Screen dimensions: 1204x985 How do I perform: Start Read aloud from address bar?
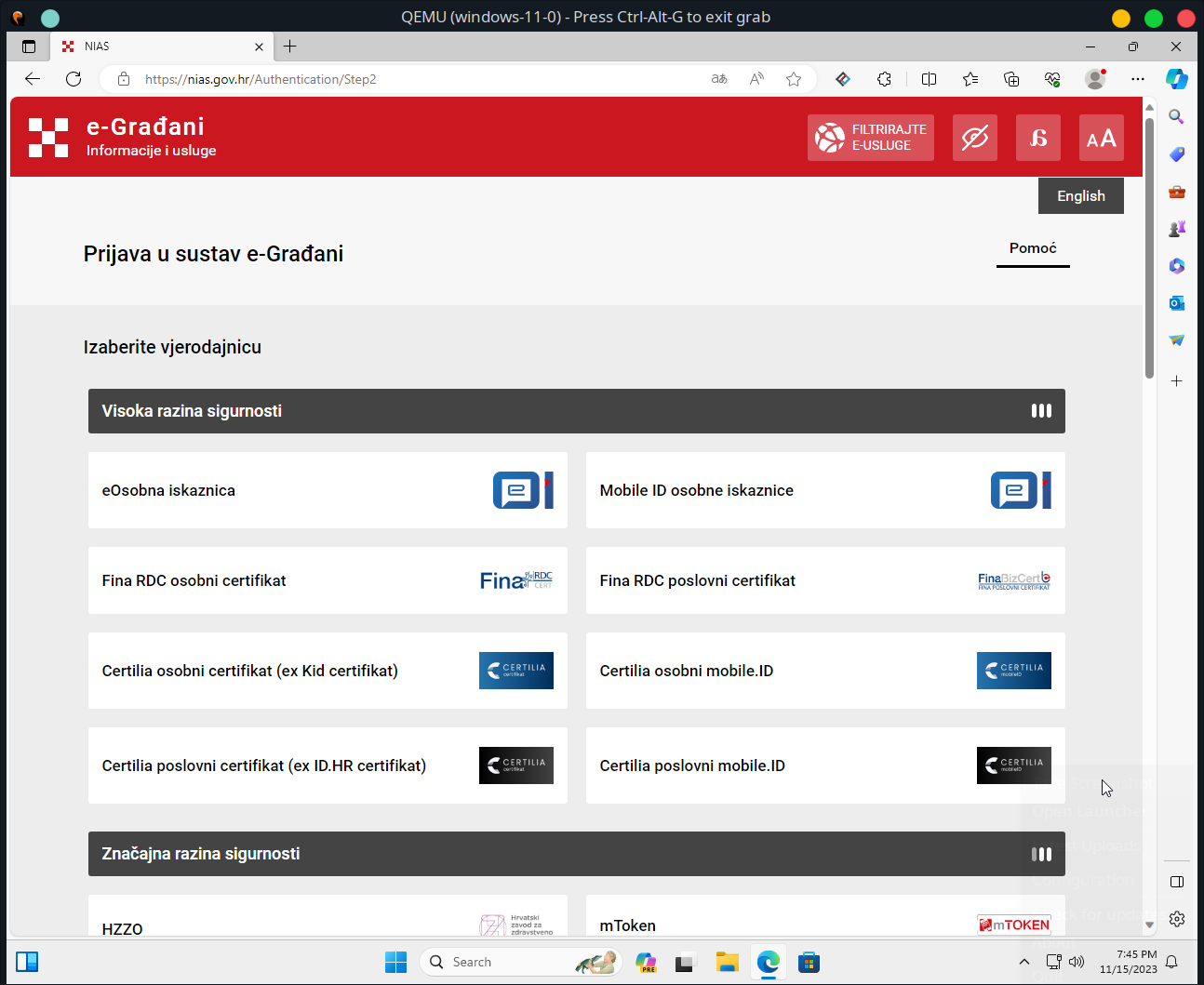(756, 79)
